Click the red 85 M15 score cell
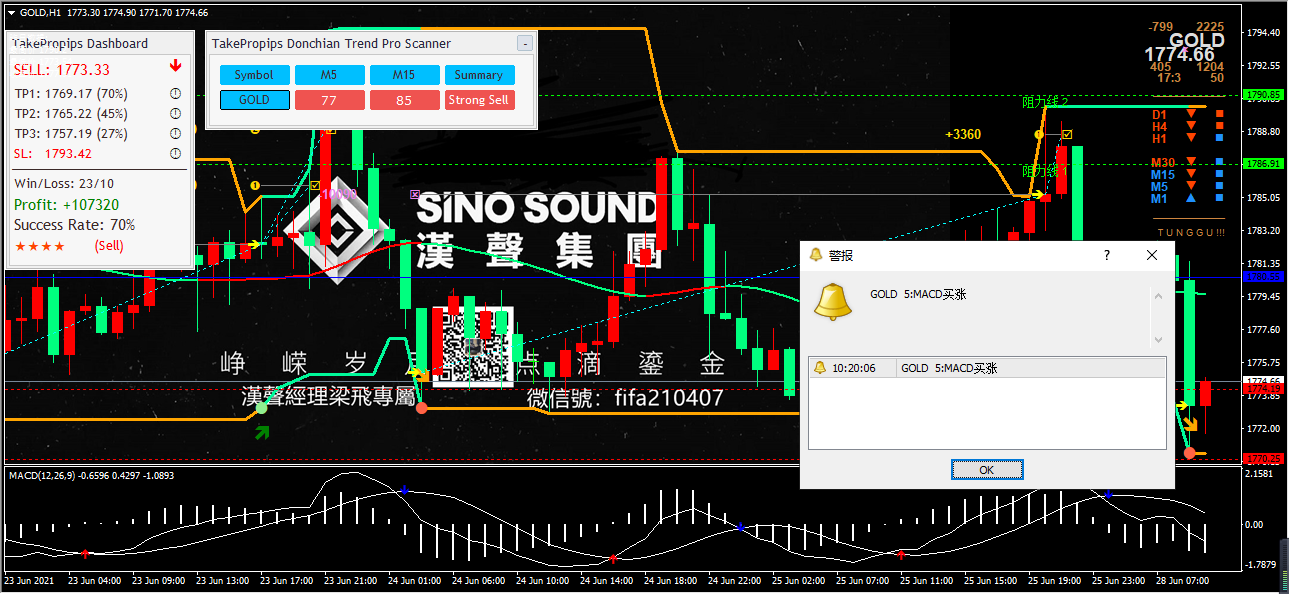 (x=404, y=100)
